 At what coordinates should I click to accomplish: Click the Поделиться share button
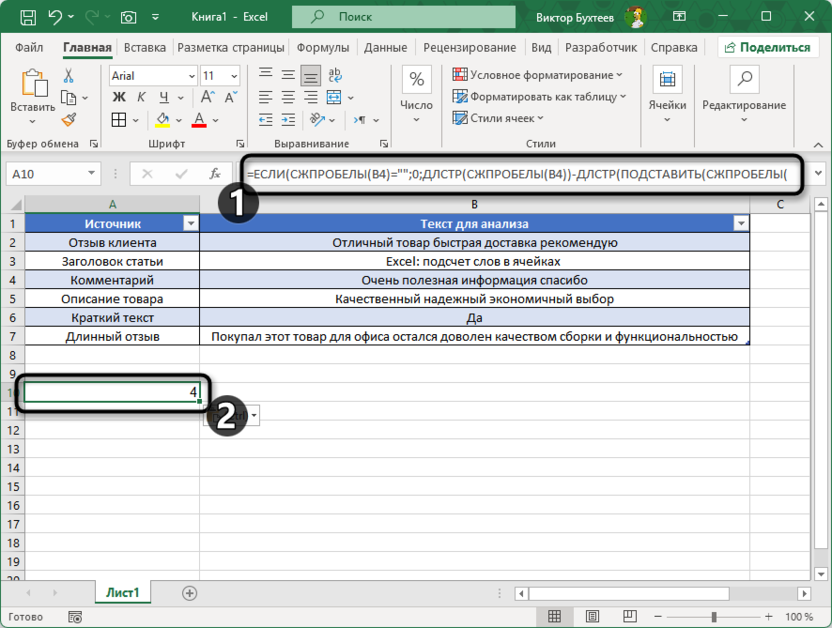coord(769,47)
